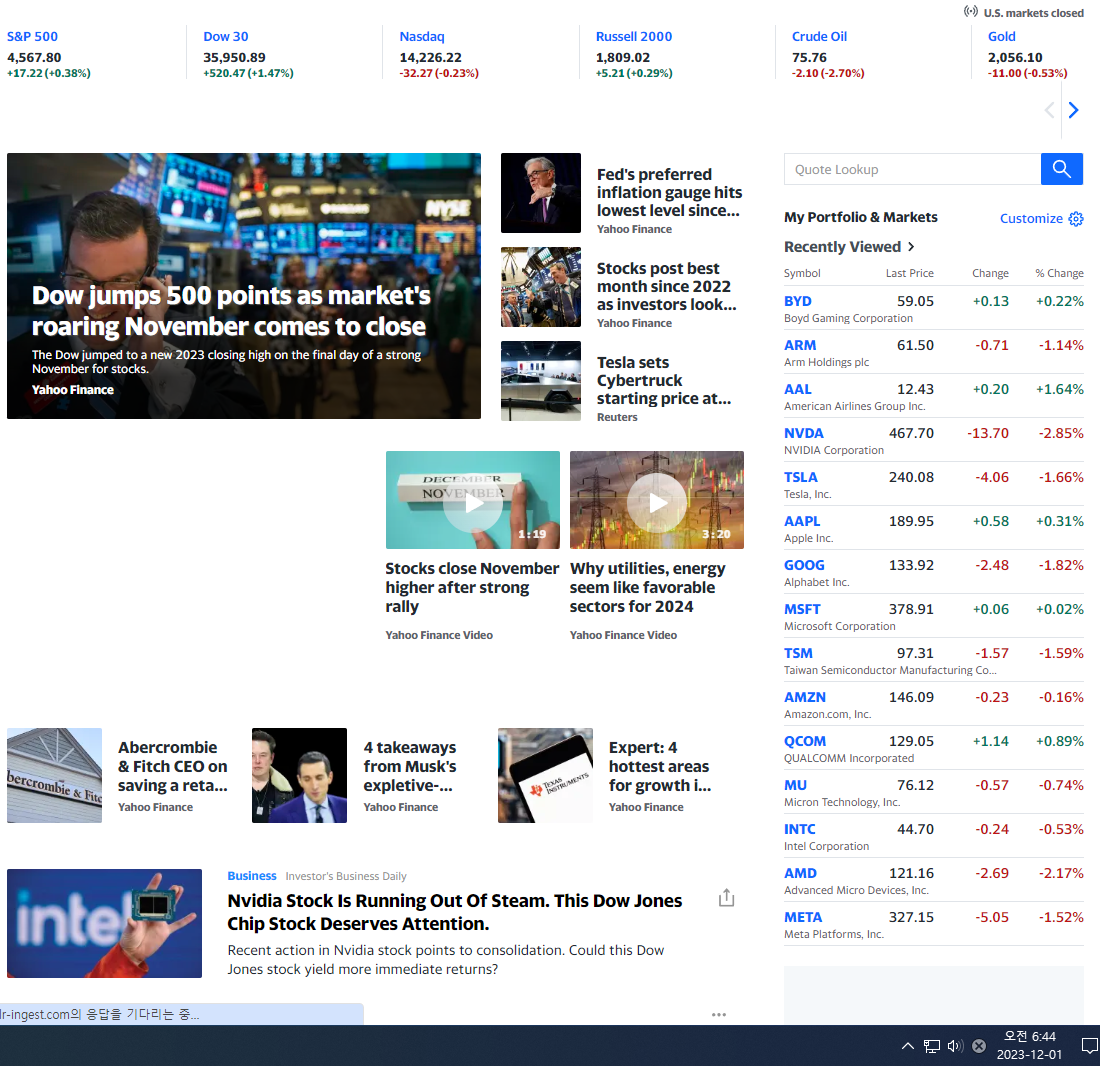Open 4 takeaways from Musk's article

(x=410, y=767)
